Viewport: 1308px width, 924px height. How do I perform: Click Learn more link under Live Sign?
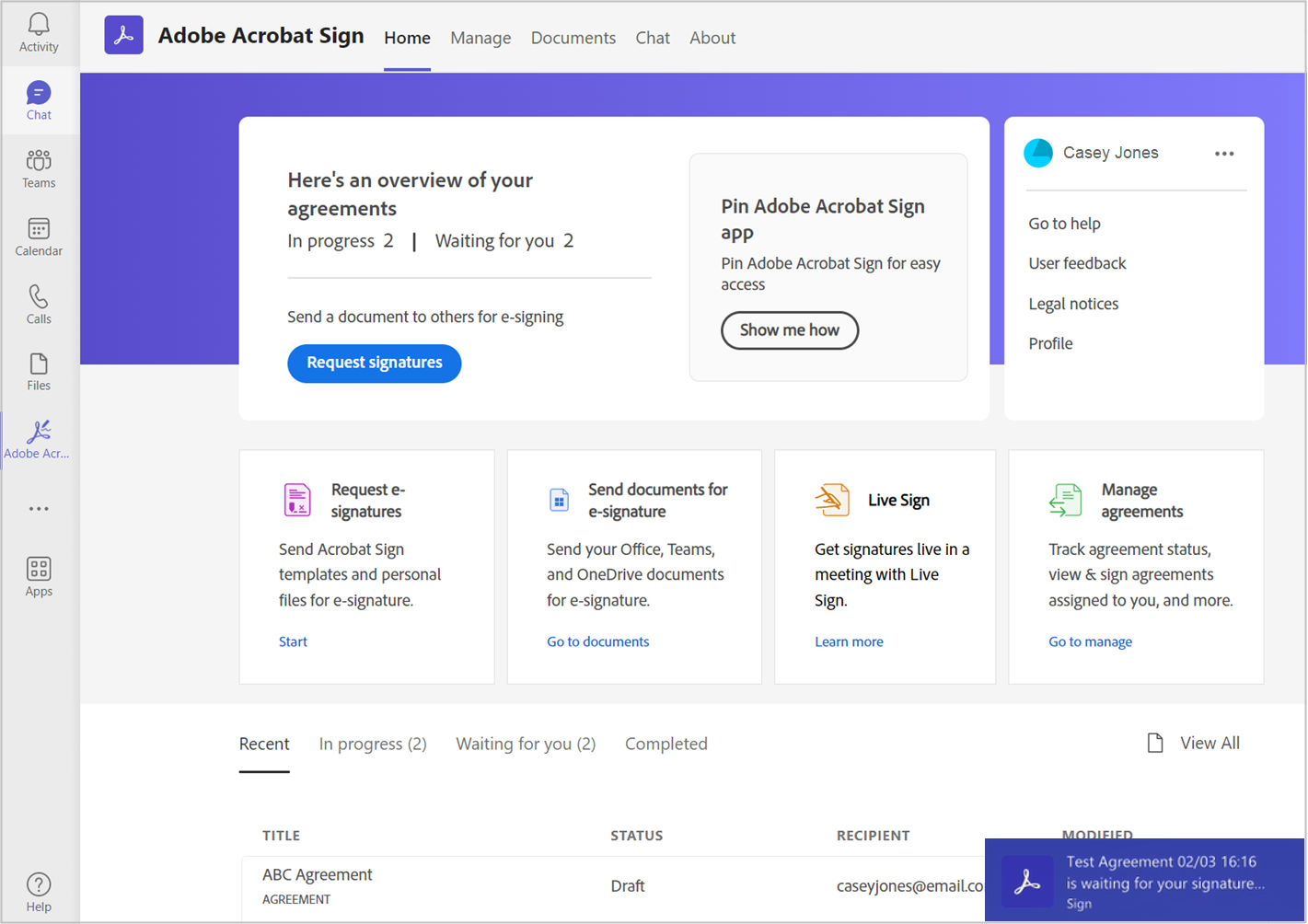pyautogui.click(x=849, y=641)
